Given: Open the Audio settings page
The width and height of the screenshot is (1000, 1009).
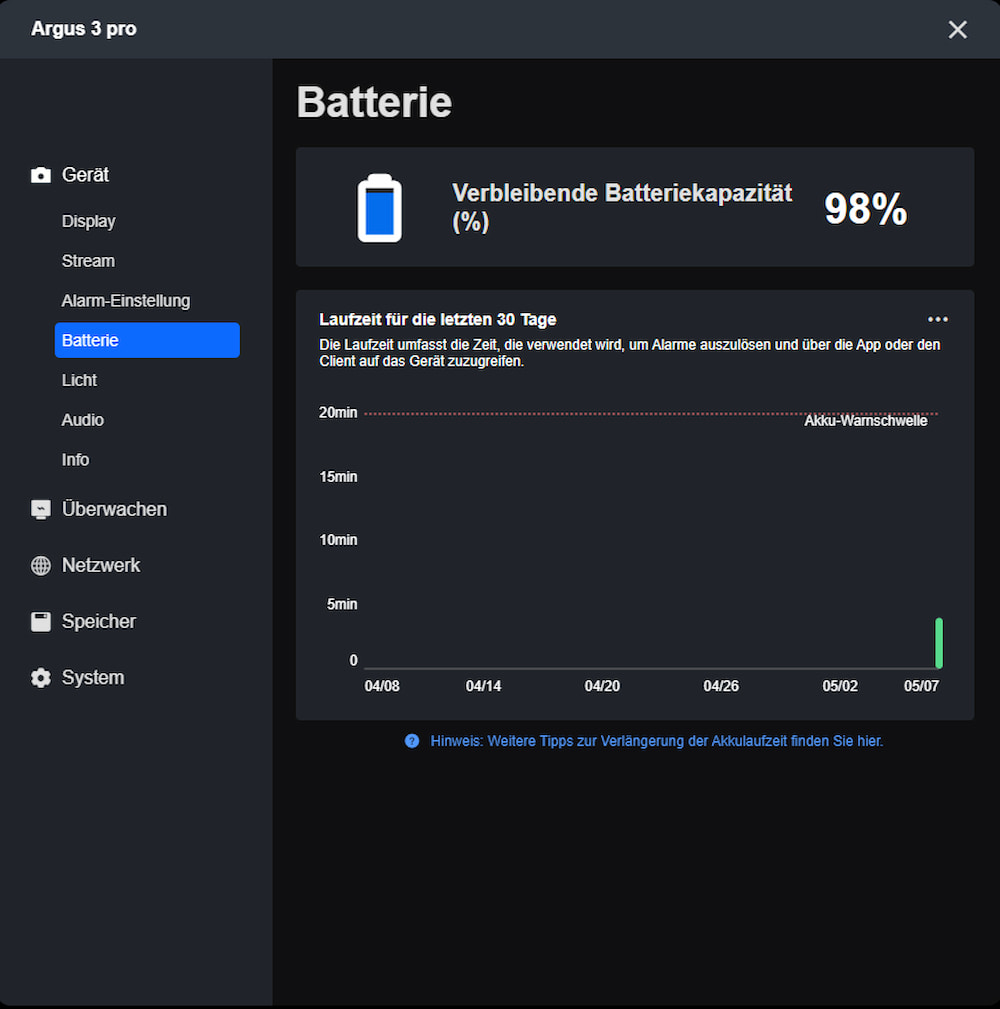Looking at the screenshot, I should [x=82, y=420].
